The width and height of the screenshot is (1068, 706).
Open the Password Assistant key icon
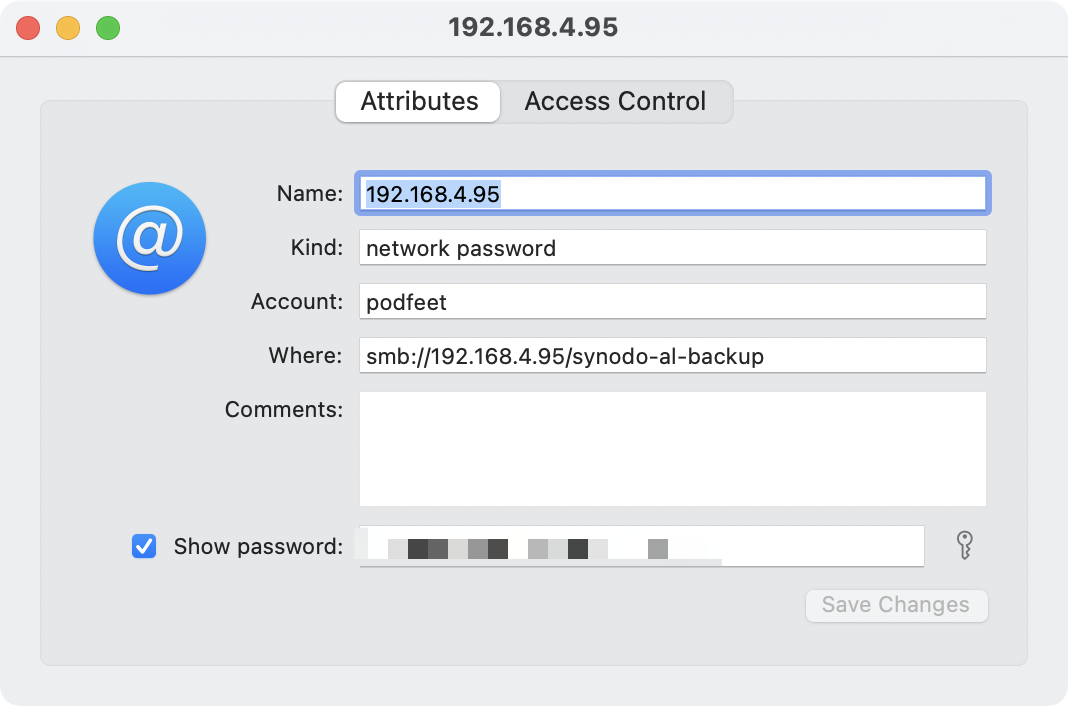tap(964, 546)
